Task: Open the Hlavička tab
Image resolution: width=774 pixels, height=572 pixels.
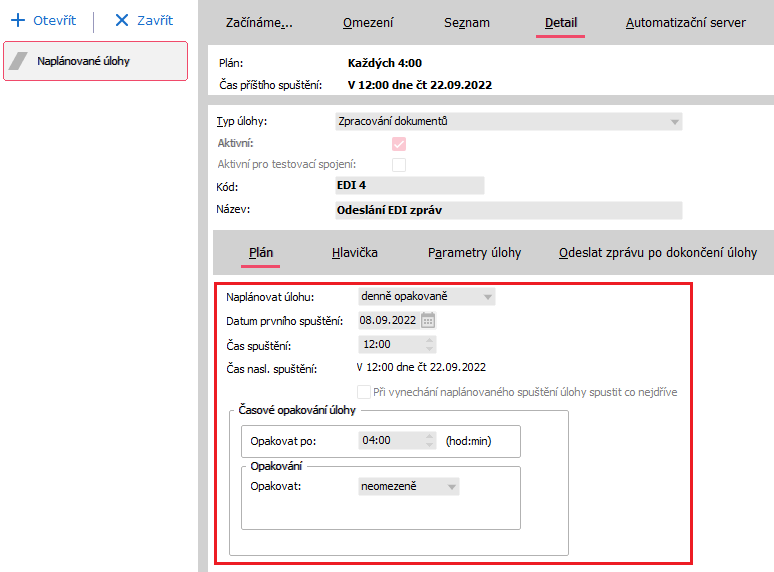Action: coord(354,253)
